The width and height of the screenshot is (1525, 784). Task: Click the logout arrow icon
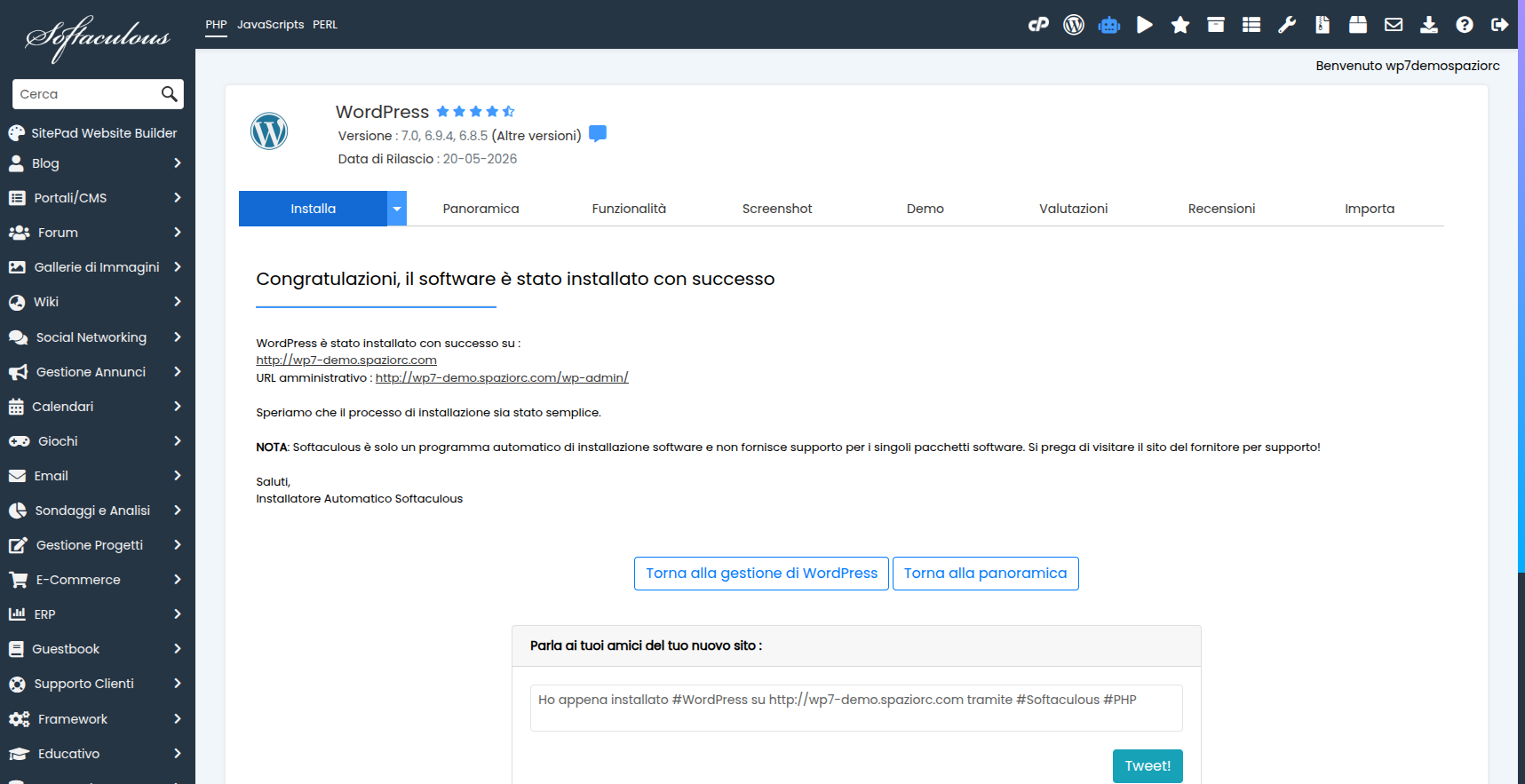point(1500,25)
